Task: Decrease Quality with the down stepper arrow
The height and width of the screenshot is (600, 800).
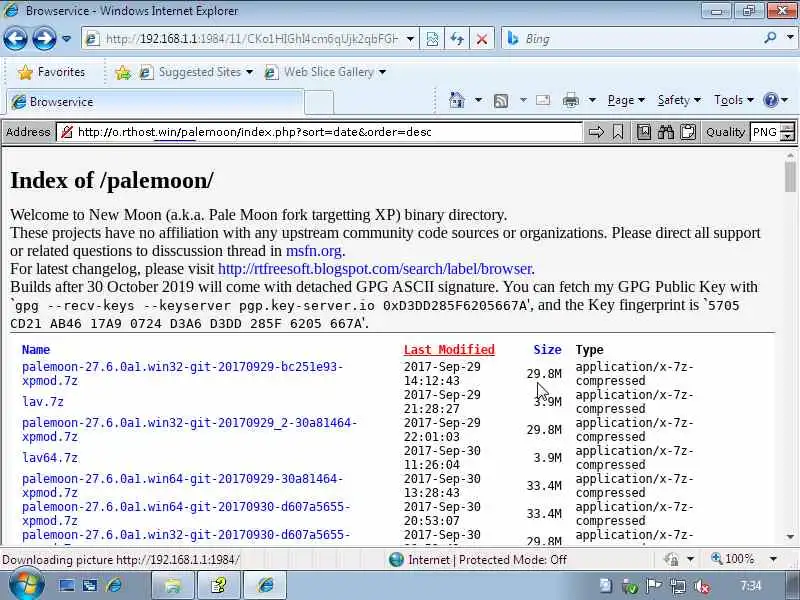Action: (x=789, y=137)
